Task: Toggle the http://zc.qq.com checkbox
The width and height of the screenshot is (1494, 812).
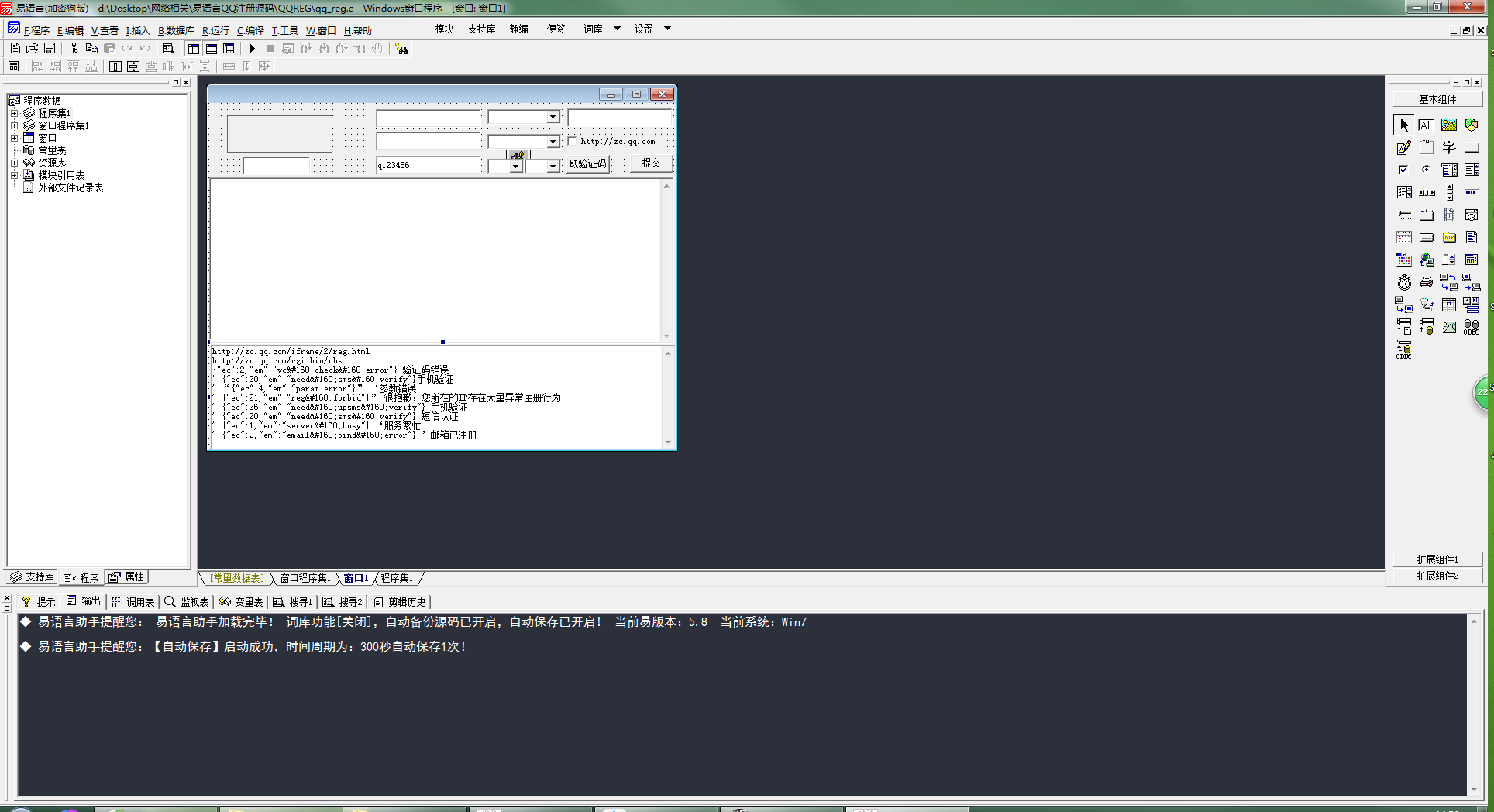Action: pyautogui.click(x=573, y=141)
